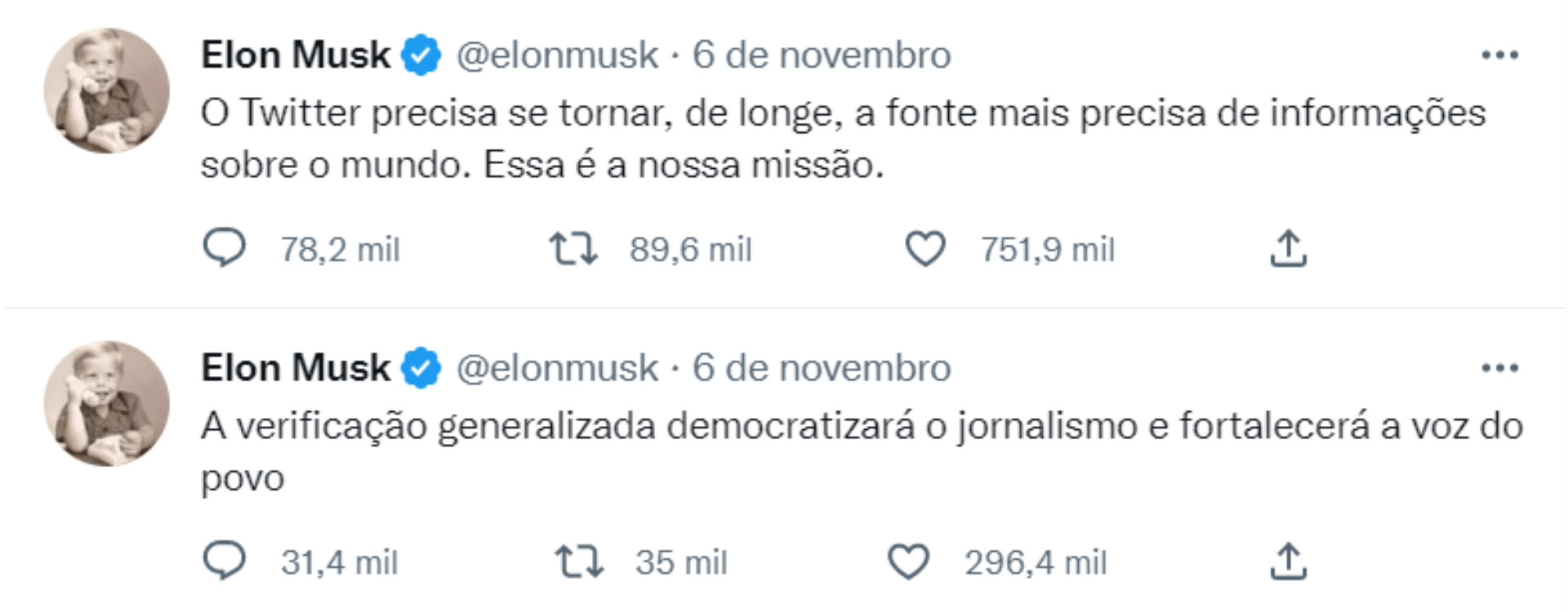The image size is (1568, 612).
Task: Open the @elonmusk handle on second tweet
Action: point(557,368)
